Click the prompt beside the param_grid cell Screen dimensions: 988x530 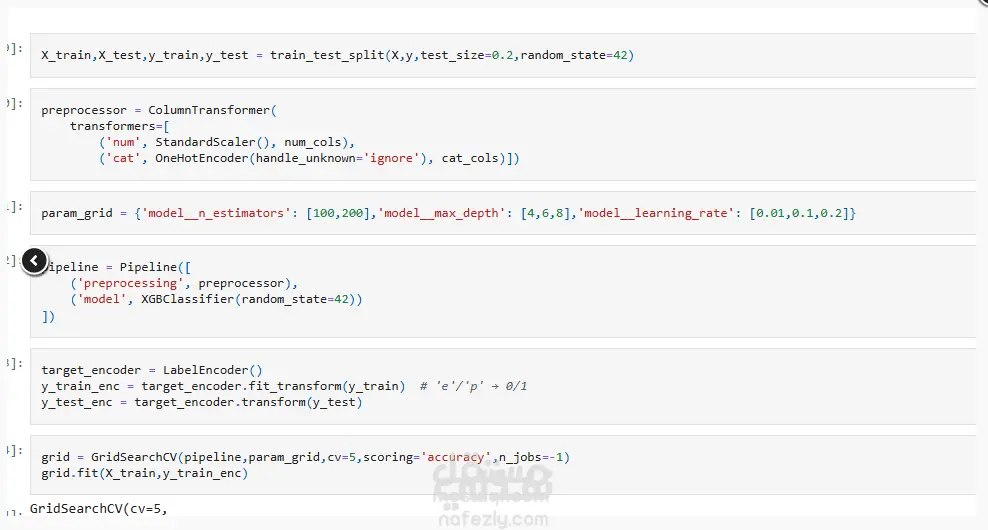[x=14, y=206]
